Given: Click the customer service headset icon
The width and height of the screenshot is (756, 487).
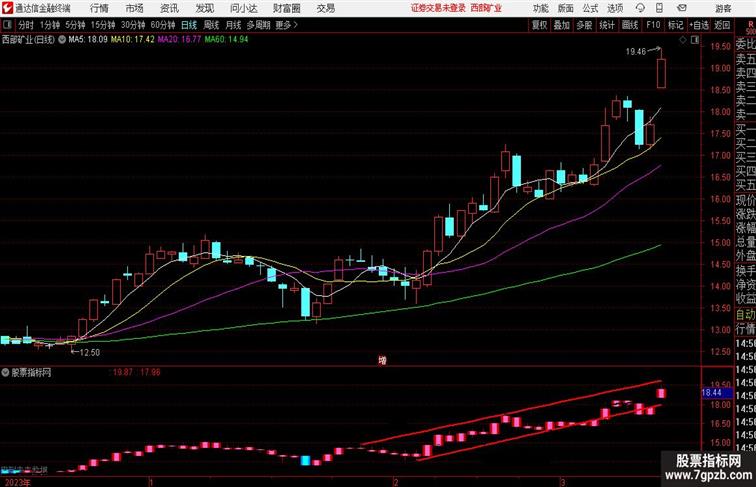Looking at the screenshot, I should click(x=640, y=8).
